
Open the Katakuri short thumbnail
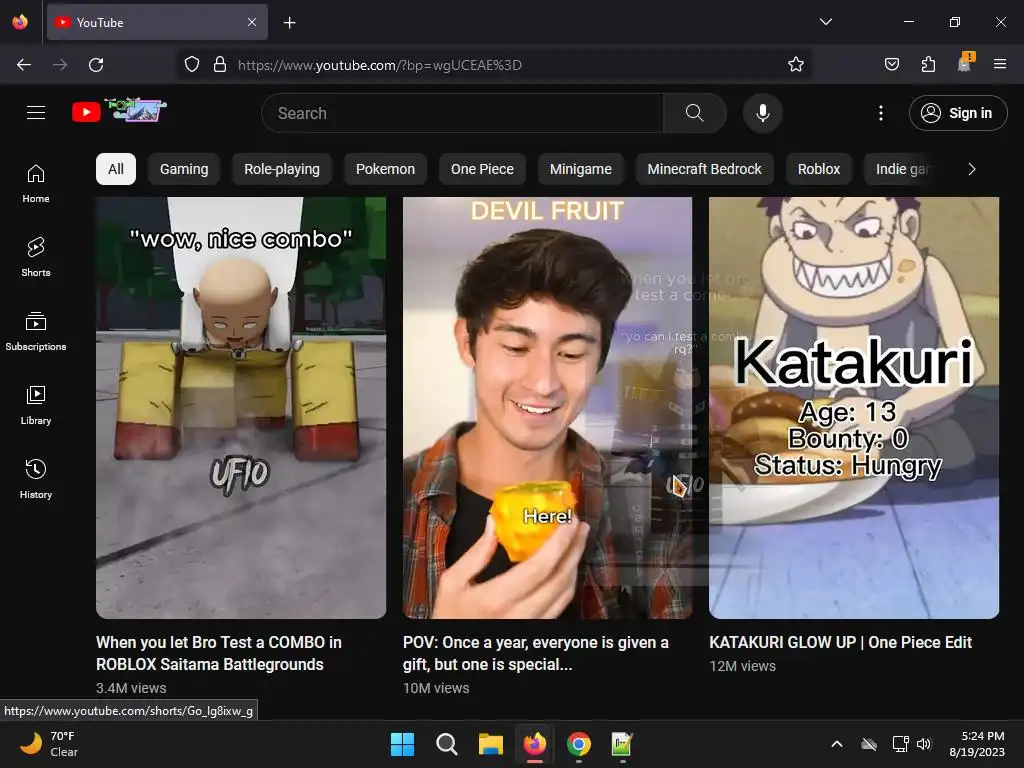click(854, 408)
